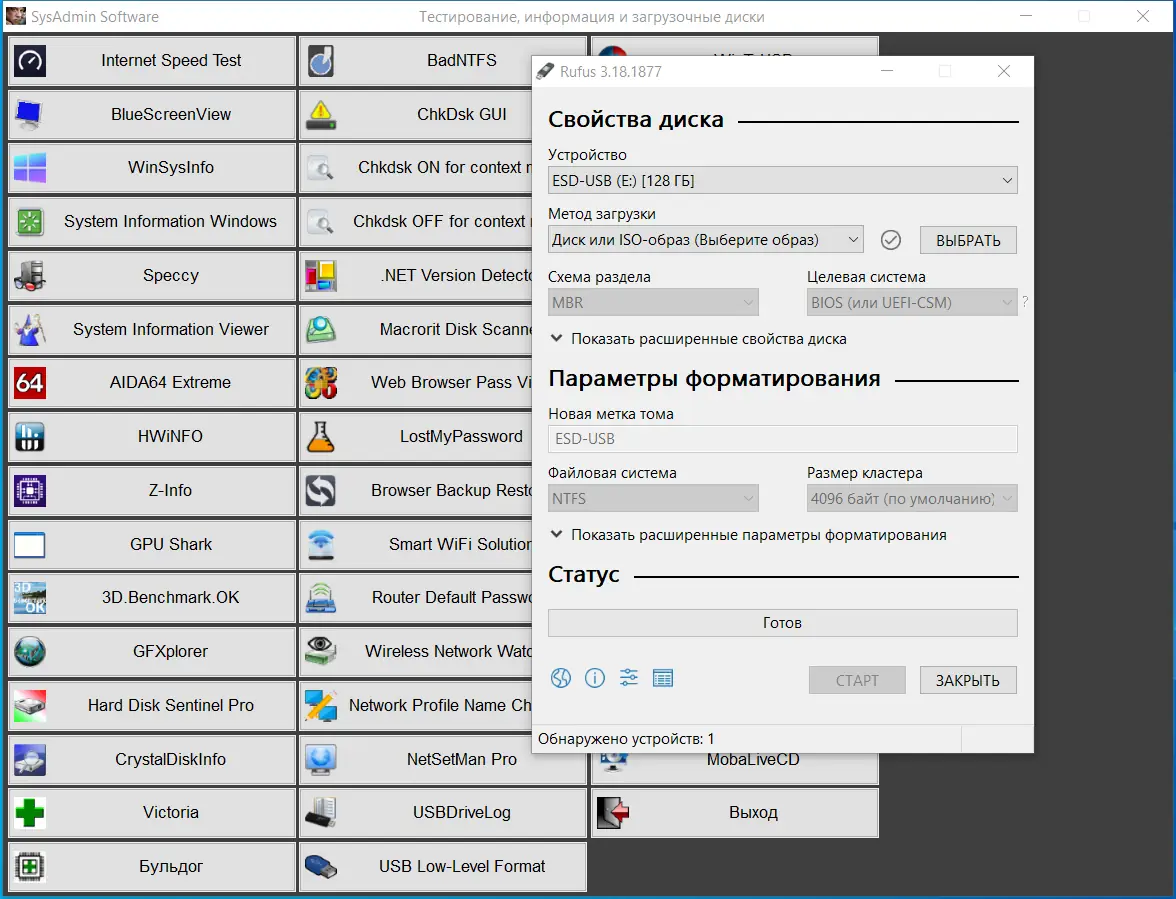Click the ChkDsk GUI warning icon
Viewport: 1176px width, 899px height.
click(321, 115)
